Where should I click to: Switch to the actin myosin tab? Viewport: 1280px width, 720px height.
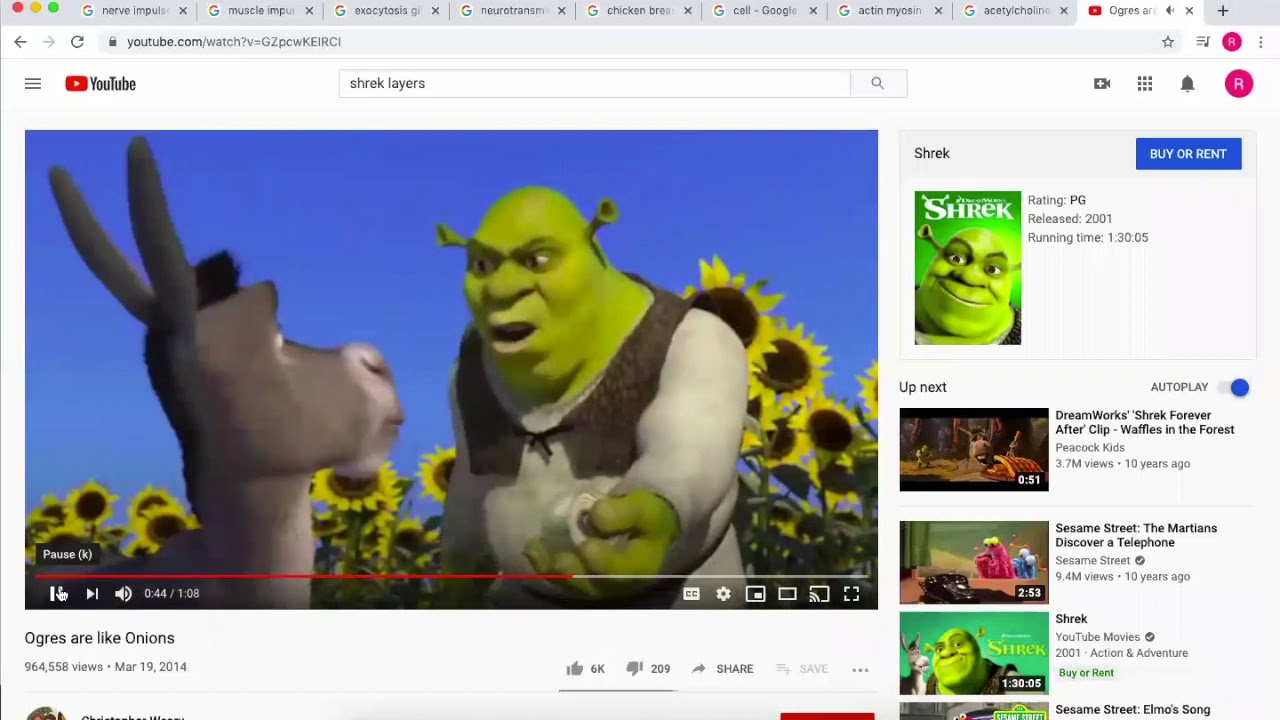(x=892, y=11)
